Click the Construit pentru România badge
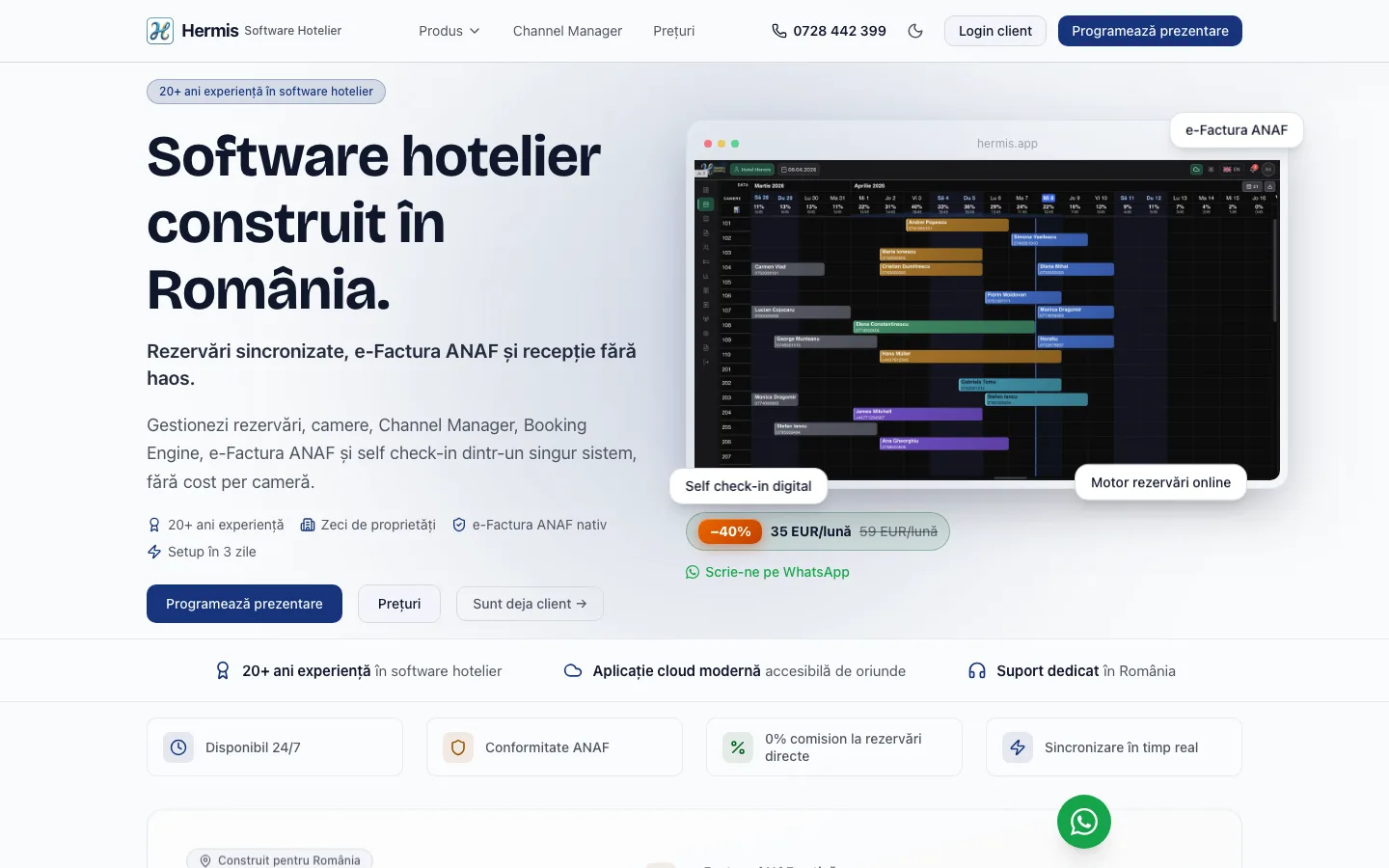1389x868 pixels. 280,860
